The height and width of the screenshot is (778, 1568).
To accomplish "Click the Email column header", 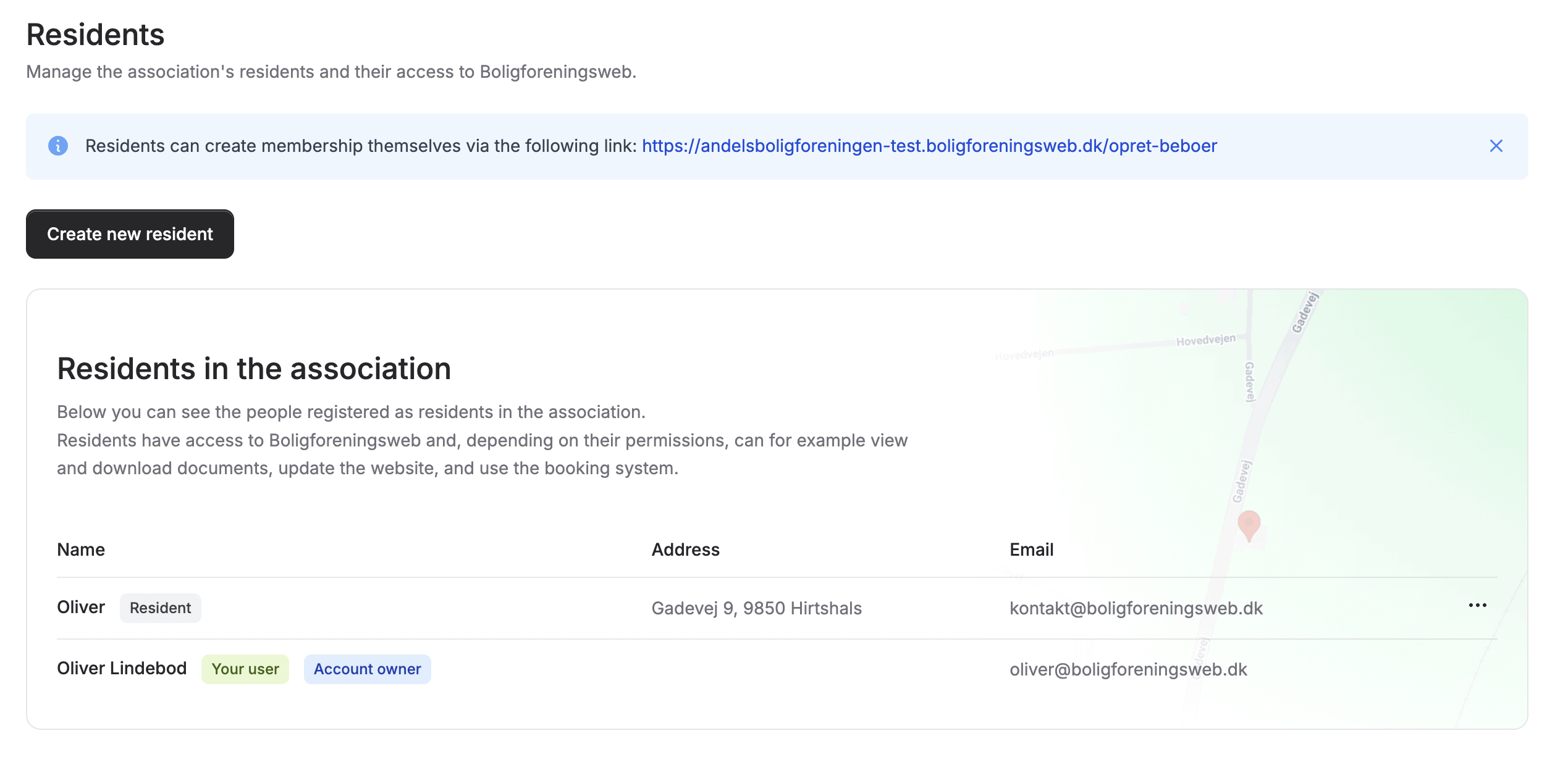I will click(x=1032, y=550).
